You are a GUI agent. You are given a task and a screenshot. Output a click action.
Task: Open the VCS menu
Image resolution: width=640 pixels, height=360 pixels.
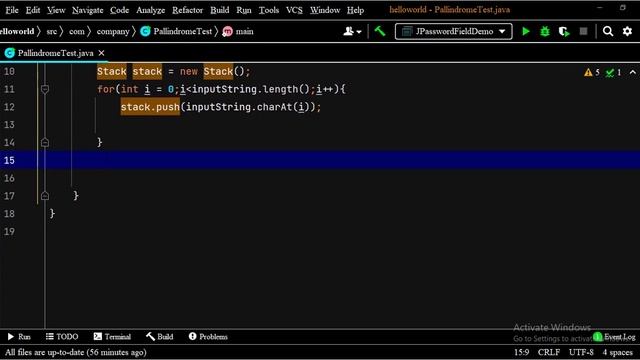click(294, 10)
